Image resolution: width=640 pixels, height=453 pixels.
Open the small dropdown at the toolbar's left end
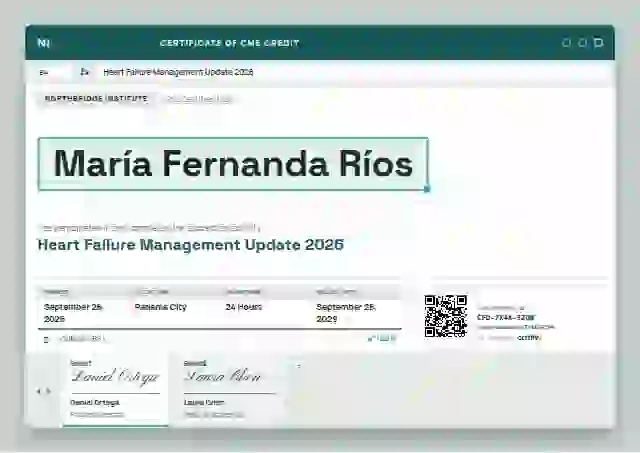(x=53, y=73)
